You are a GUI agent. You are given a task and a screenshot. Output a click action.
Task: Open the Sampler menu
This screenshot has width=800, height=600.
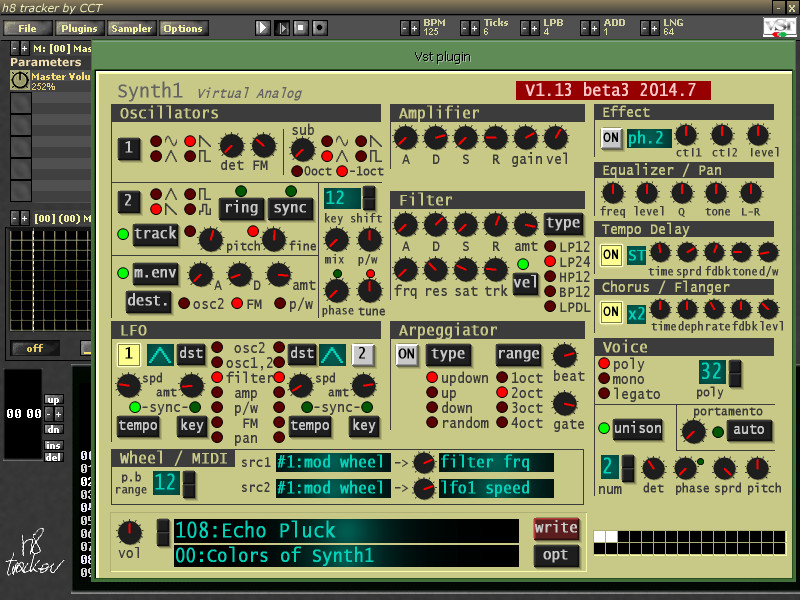(132, 29)
